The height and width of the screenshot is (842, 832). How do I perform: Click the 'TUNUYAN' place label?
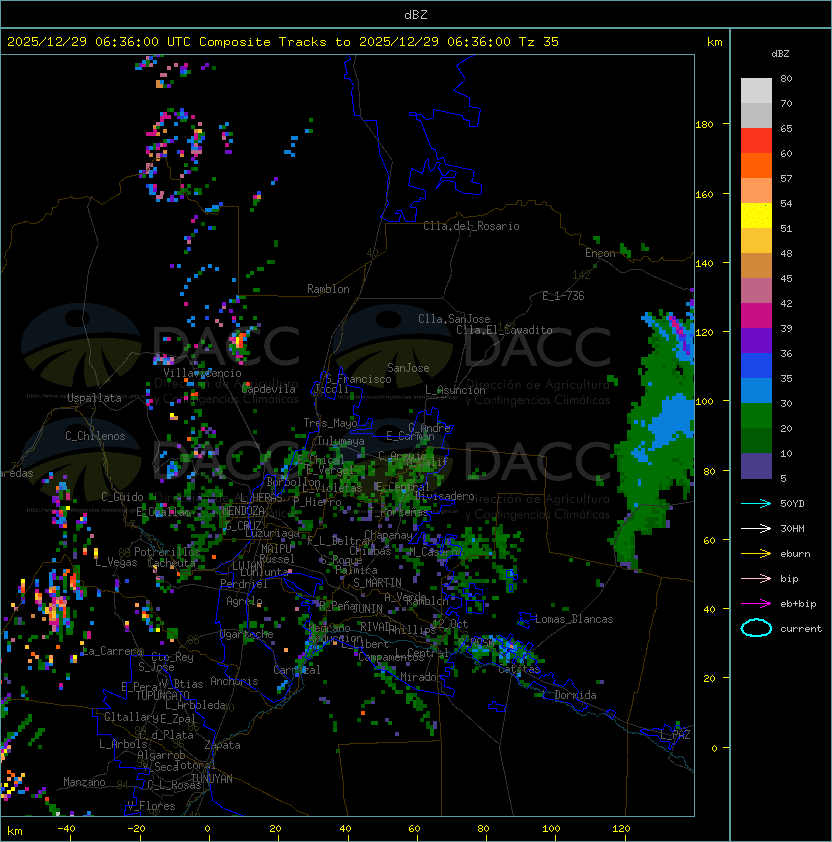pyautogui.click(x=212, y=779)
